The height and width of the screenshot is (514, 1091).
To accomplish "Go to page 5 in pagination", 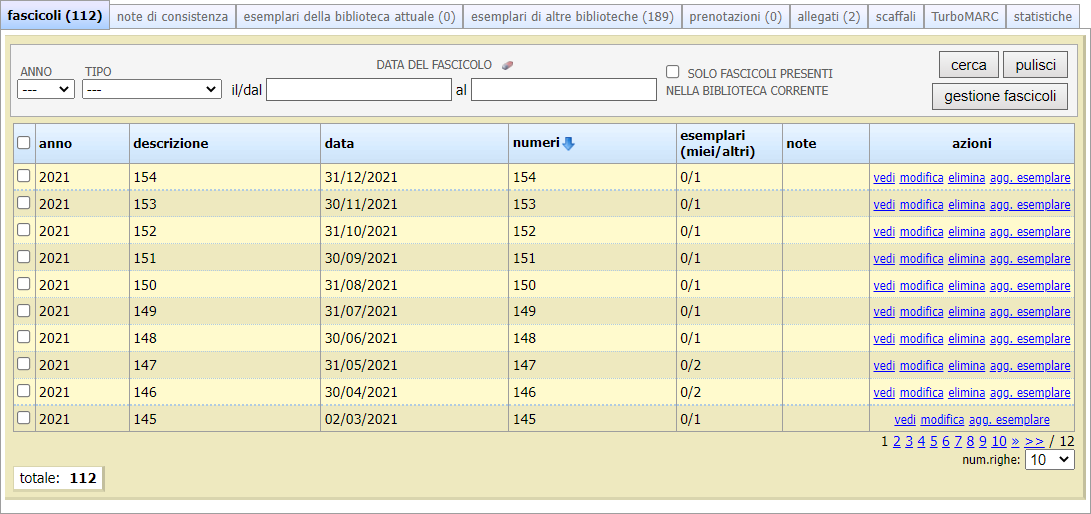I will coord(933,441).
